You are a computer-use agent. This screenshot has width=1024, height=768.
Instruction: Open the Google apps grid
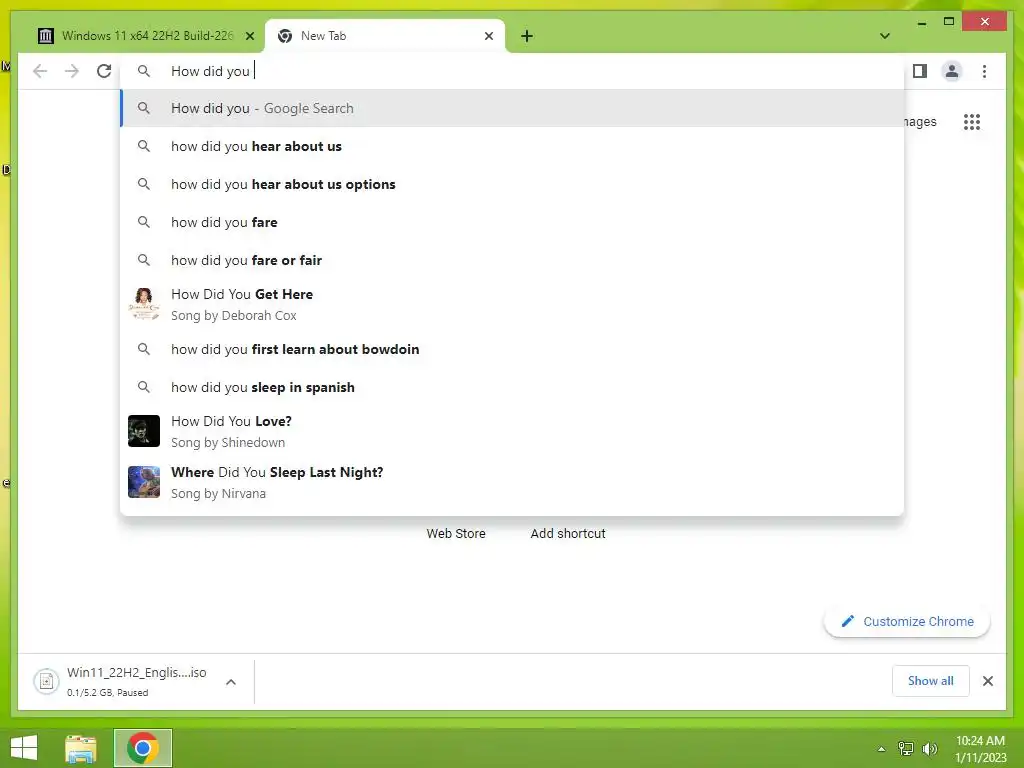coord(972,121)
